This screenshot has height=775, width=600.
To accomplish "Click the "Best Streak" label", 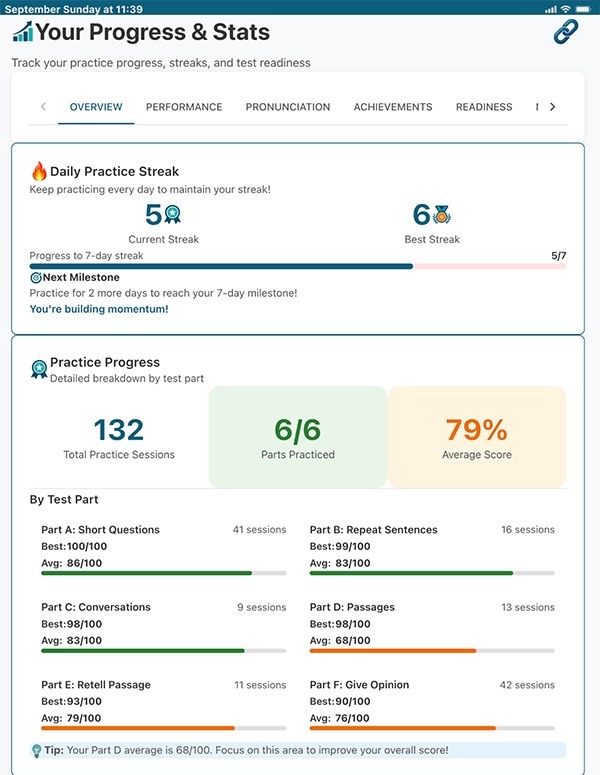I will 432,239.
